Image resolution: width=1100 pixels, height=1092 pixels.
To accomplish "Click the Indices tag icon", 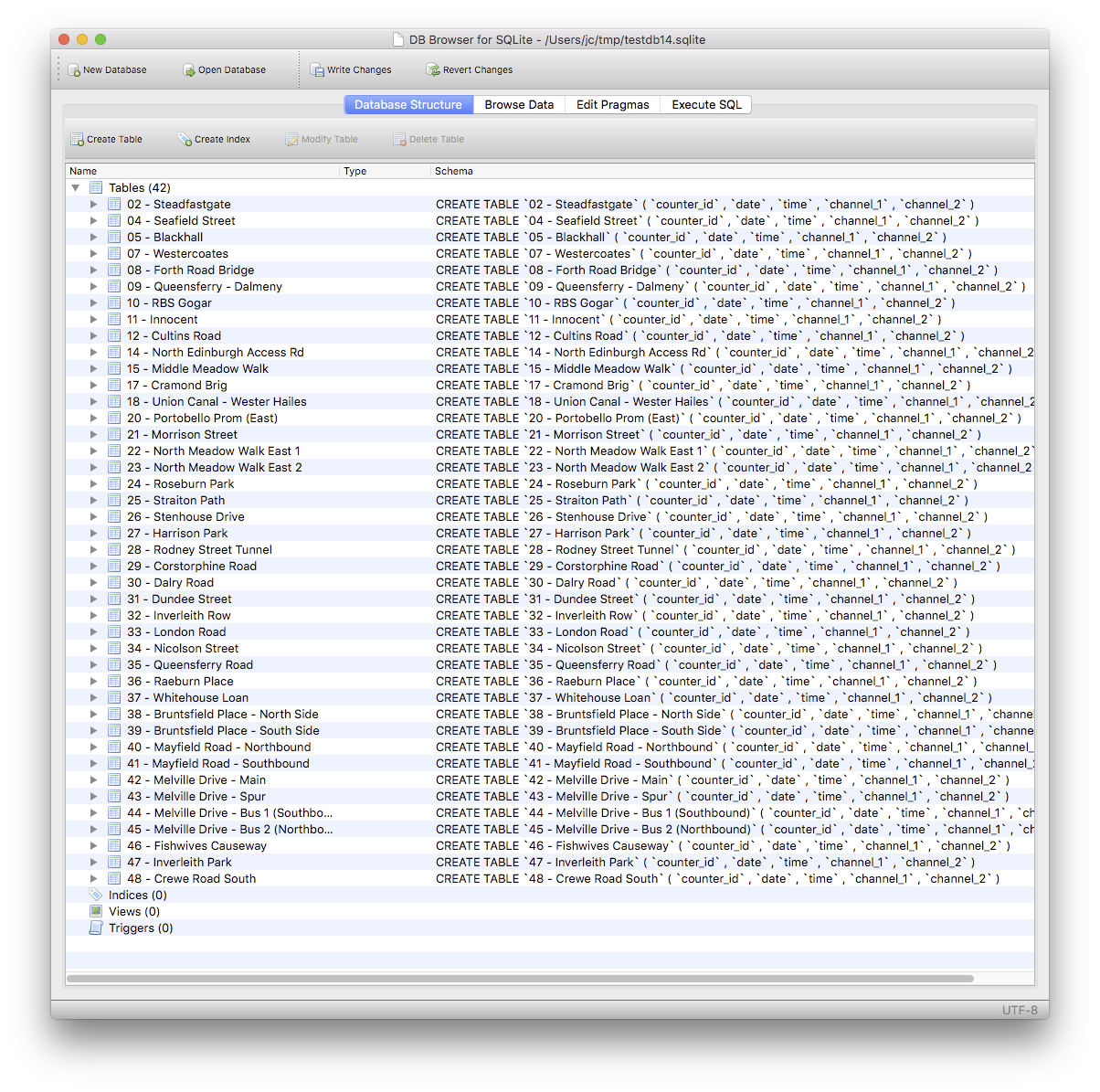I will [x=95, y=895].
